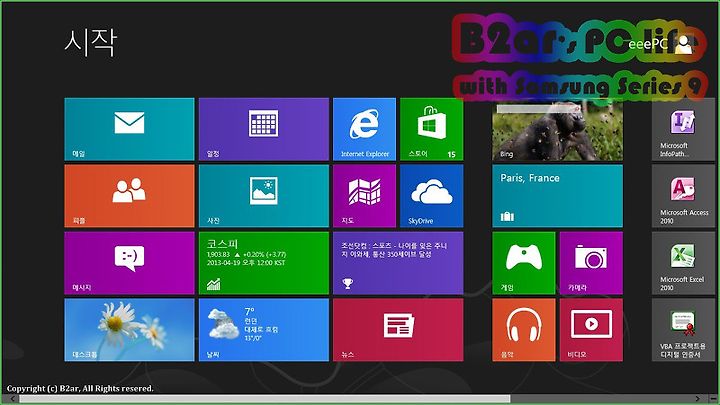This screenshot has width=720, height=405.
Task: Launch Microsoft InfoPath tile
Action: pyautogui.click(x=684, y=131)
